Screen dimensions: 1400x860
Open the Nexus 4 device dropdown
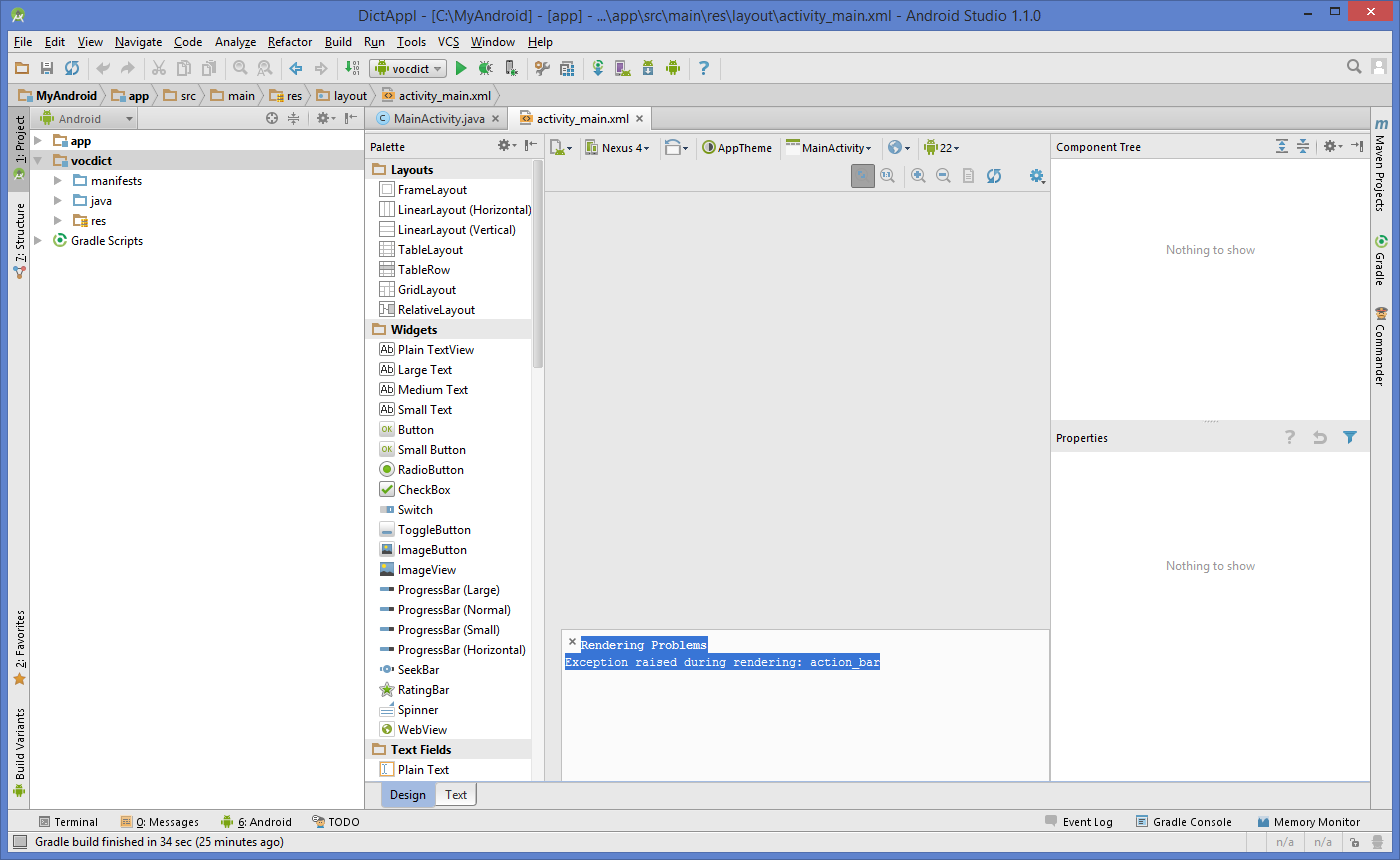[x=617, y=147]
